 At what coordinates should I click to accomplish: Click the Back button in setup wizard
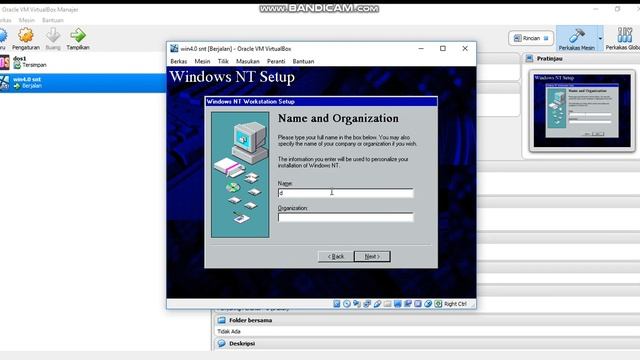coord(336,256)
